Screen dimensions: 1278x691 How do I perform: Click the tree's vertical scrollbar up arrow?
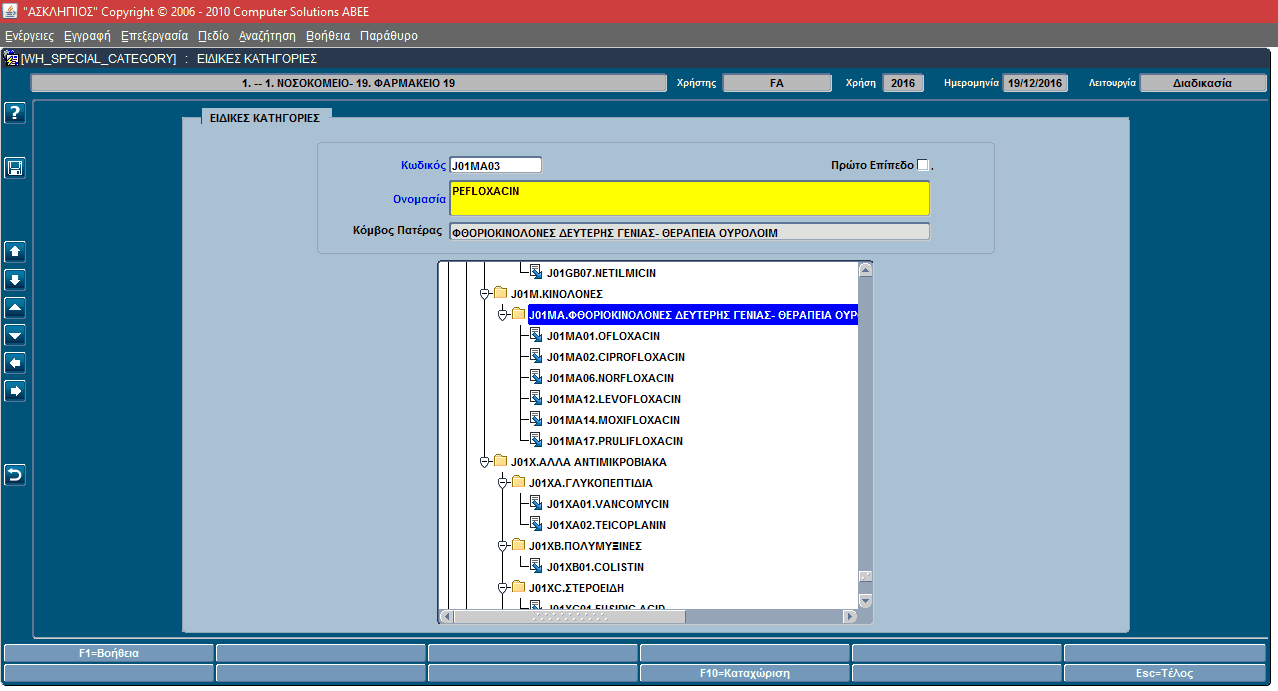(x=865, y=269)
